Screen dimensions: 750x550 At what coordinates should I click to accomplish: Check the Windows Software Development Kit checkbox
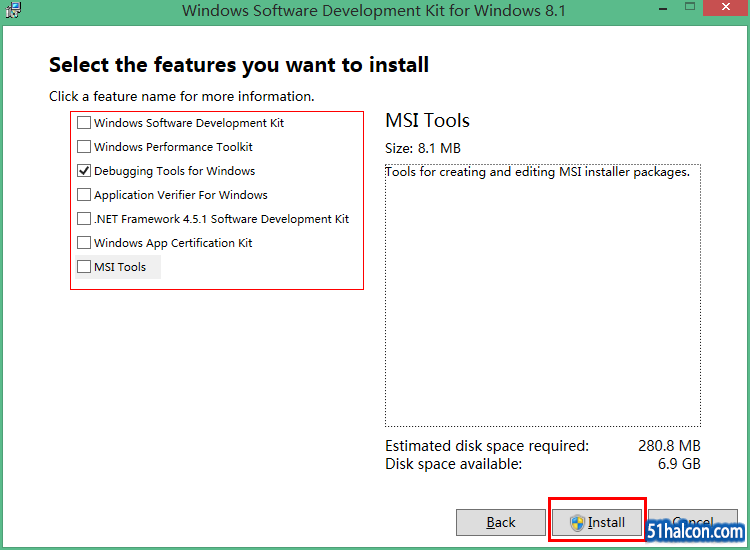84,123
